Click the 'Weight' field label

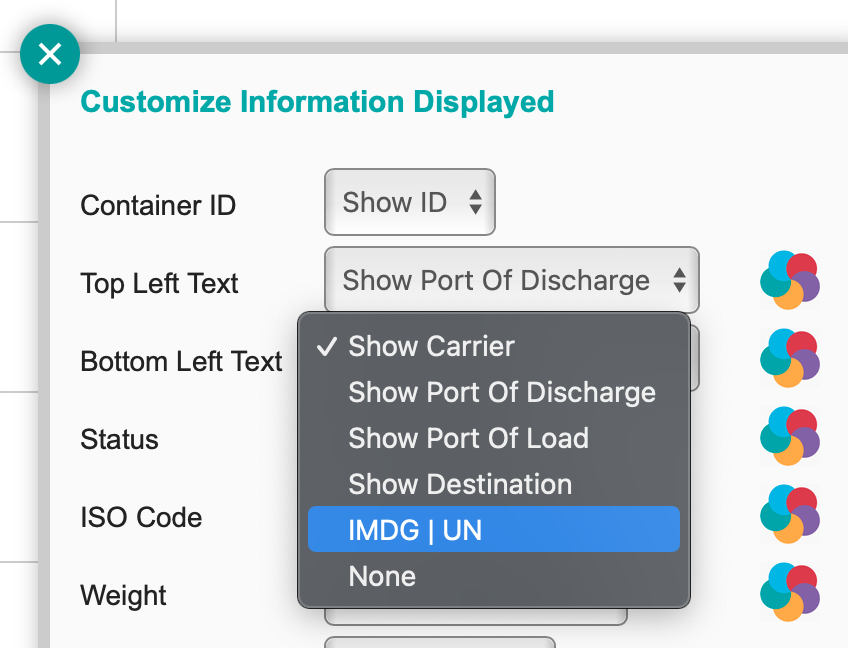(x=123, y=596)
